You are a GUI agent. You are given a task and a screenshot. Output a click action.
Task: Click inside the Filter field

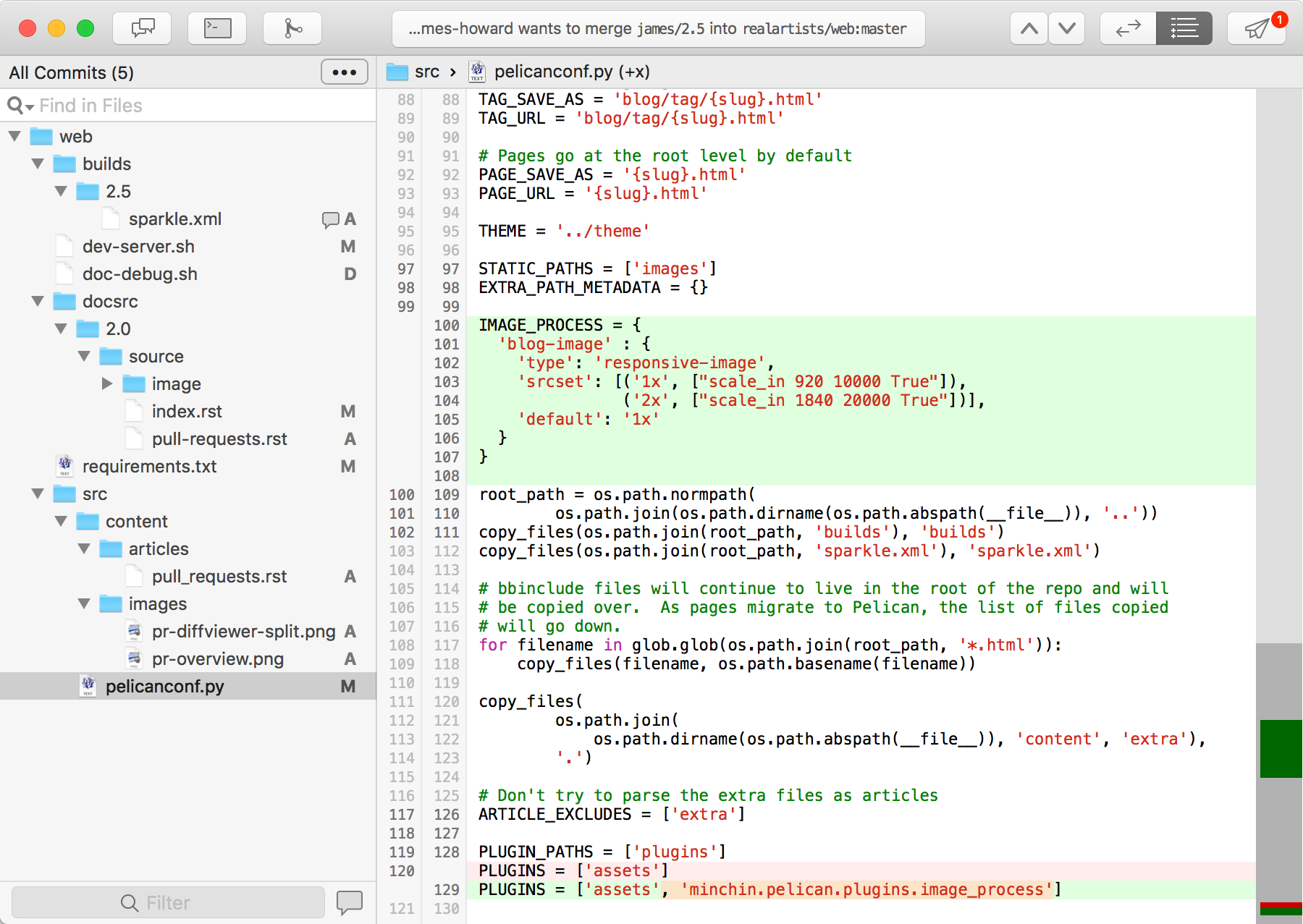pyautogui.click(x=168, y=902)
